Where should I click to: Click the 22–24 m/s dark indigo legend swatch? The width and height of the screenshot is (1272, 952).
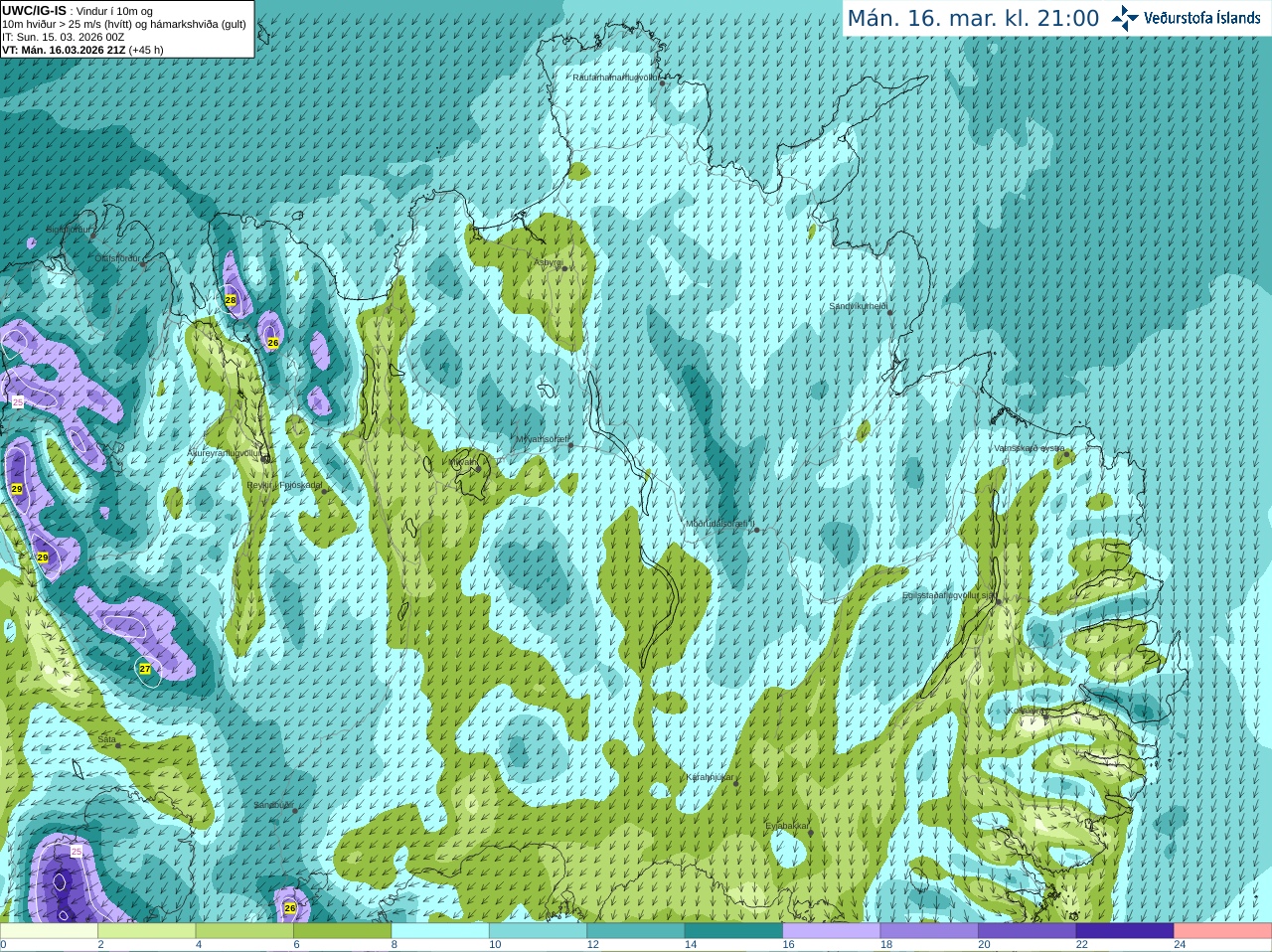click(1125, 931)
